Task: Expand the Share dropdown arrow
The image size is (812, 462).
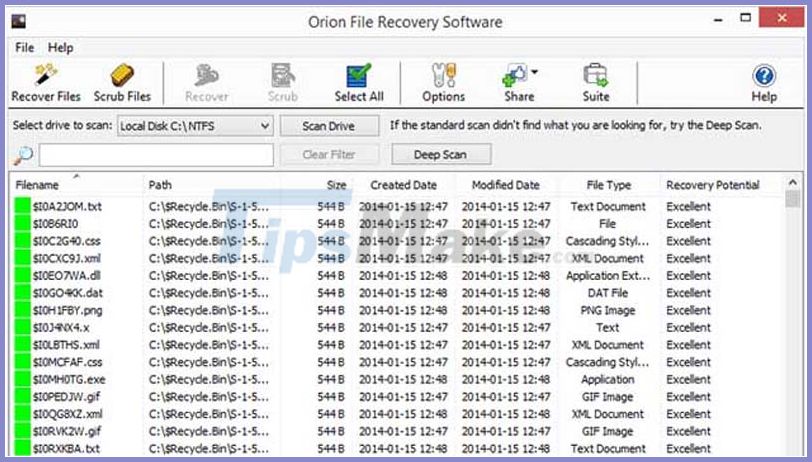Action: [534, 72]
